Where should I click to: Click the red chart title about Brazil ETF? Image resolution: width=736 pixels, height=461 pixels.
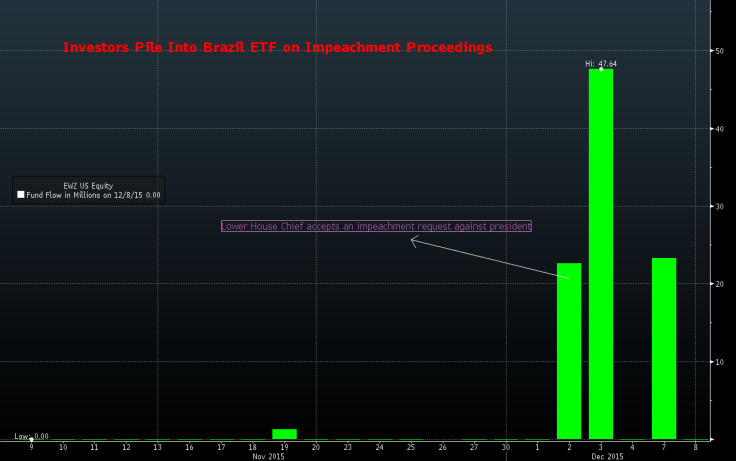tap(277, 47)
